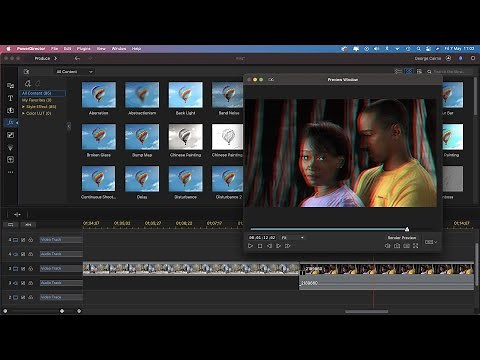The width and height of the screenshot is (480, 360).
Task: Select the Broken Glass effect thumbnail
Action: point(99,137)
